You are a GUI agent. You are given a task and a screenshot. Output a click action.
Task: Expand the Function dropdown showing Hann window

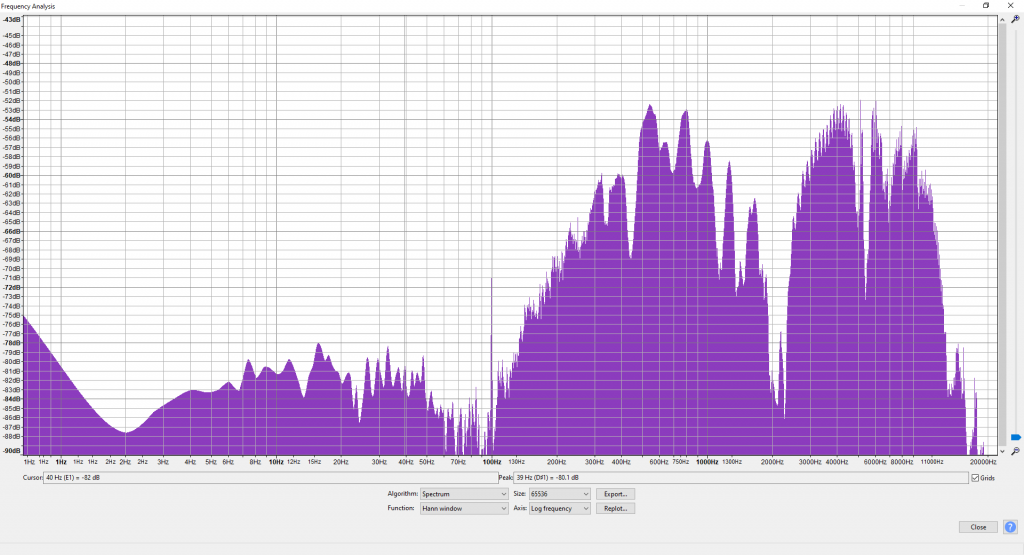pyautogui.click(x=463, y=508)
